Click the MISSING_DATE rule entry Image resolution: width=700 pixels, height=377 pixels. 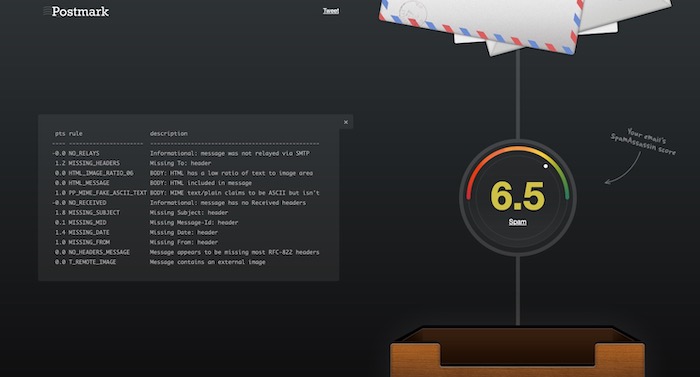coord(88,232)
